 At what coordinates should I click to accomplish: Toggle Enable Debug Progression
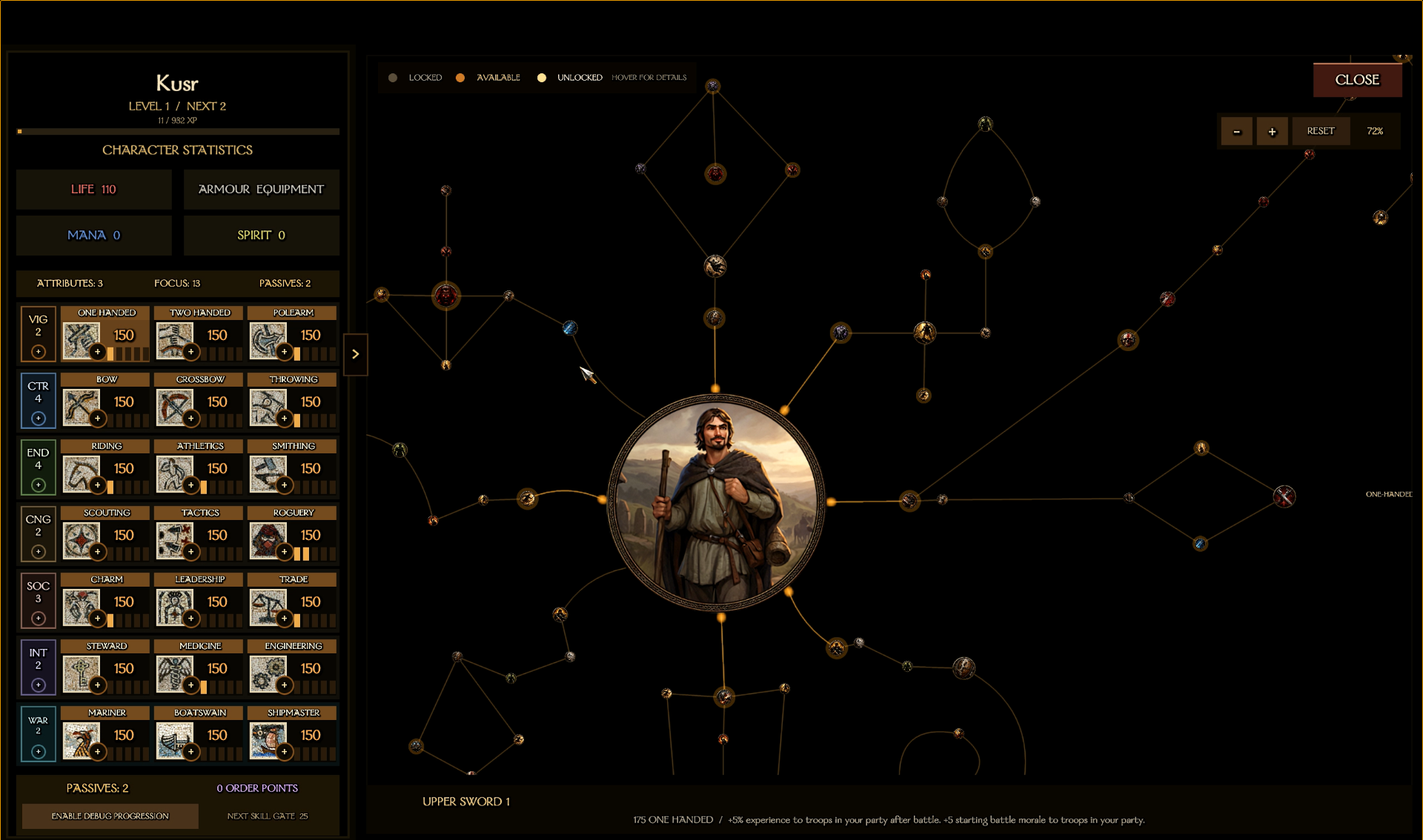[110, 816]
